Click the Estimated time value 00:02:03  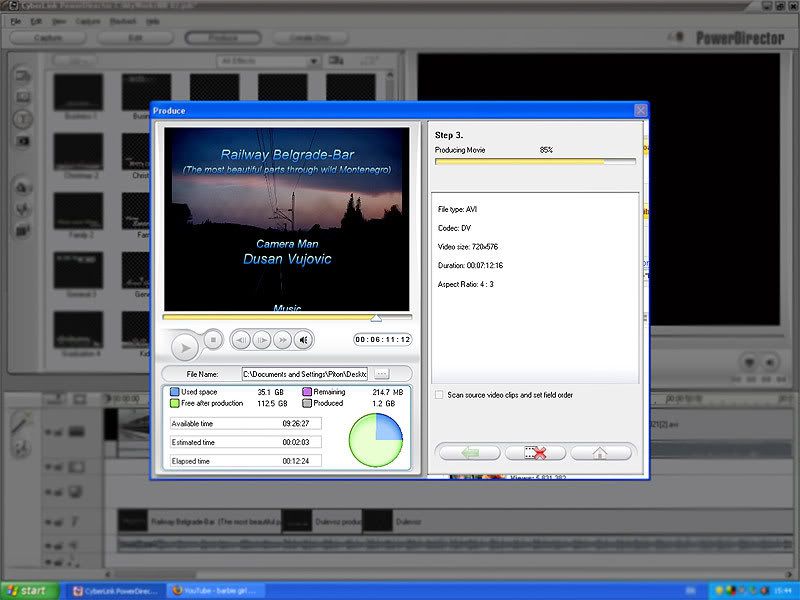tap(296, 442)
